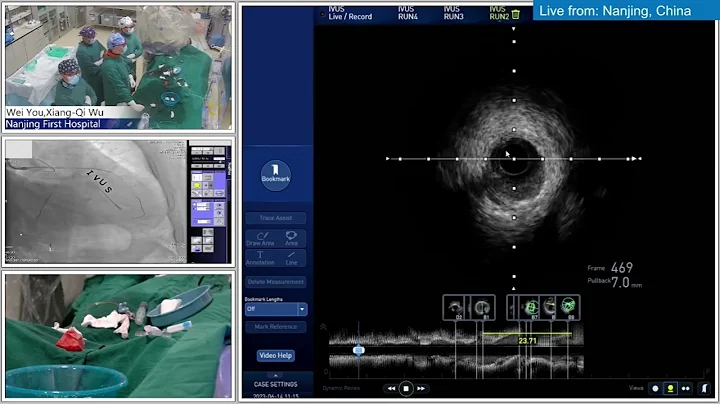Open the green-traced bookmark thumbnail 07
The height and width of the screenshot is (404, 720).
coord(531,307)
